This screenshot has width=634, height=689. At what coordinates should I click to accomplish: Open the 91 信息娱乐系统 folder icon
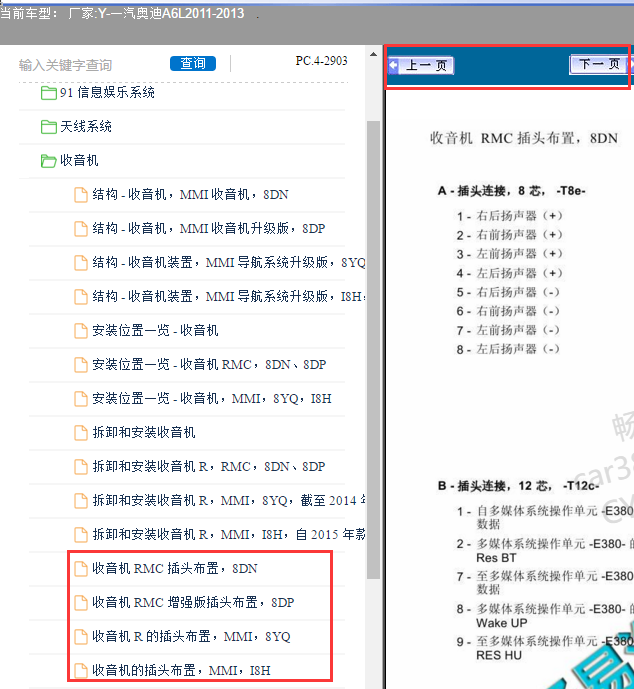point(48,93)
